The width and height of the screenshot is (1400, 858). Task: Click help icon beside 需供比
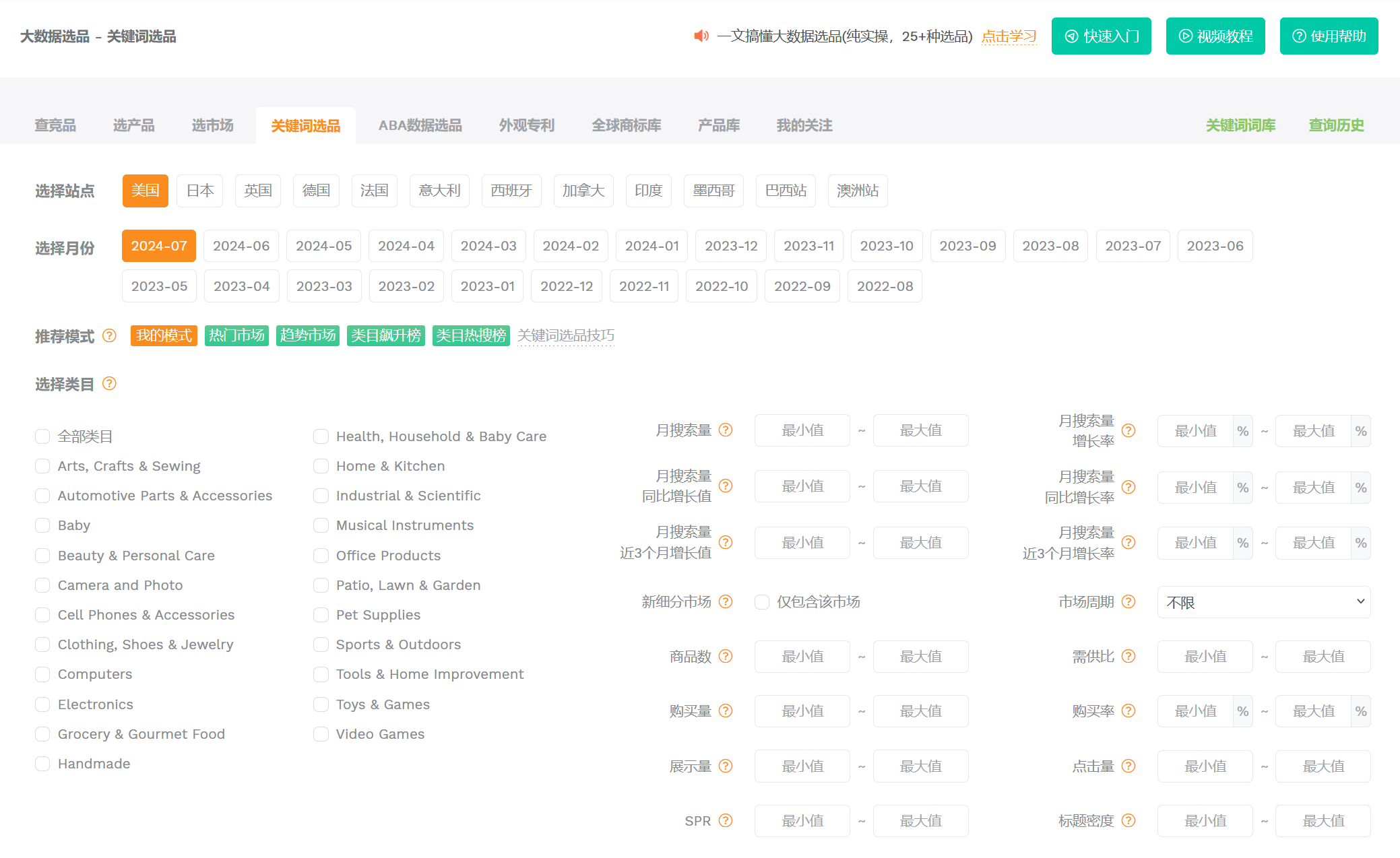[1128, 656]
